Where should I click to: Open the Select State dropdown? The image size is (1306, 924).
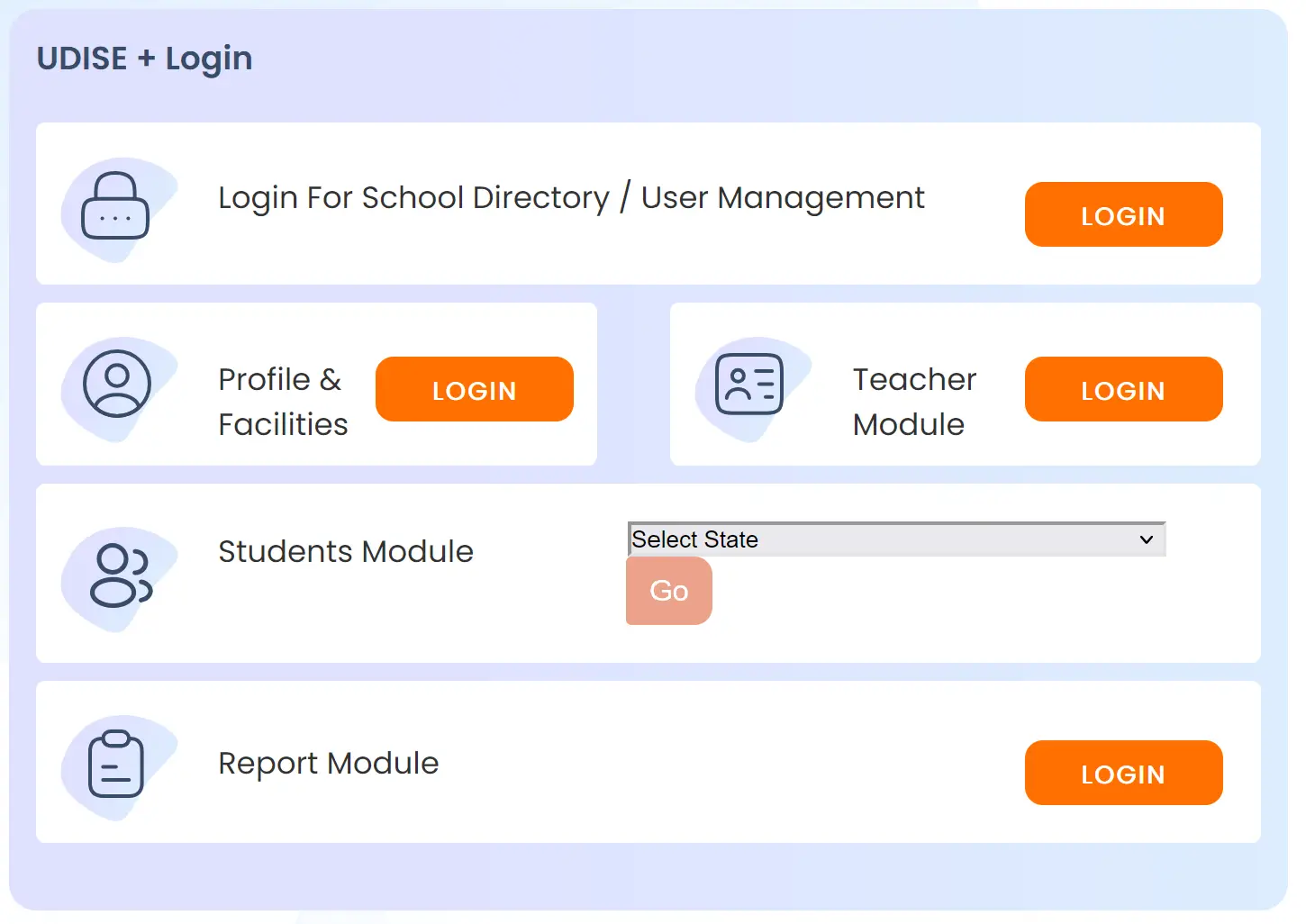pyautogui.click(x=897, y=539)
